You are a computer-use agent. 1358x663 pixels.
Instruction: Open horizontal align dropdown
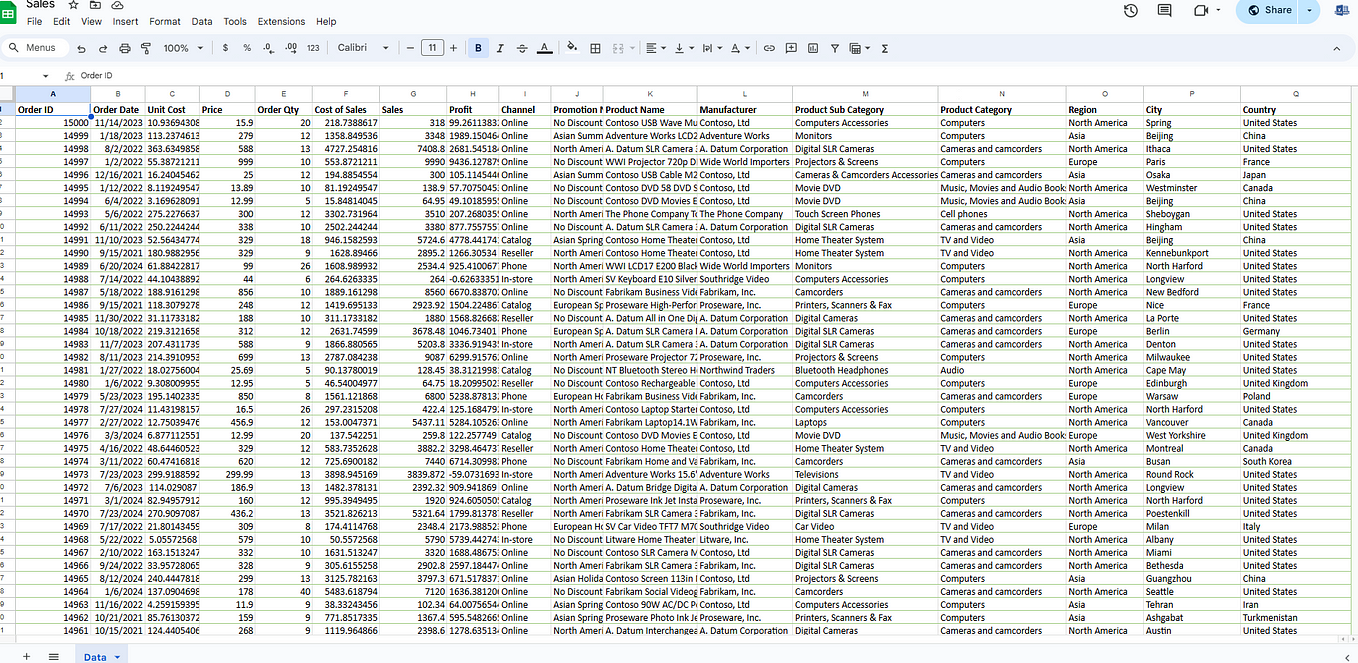[x=656, y=48]
